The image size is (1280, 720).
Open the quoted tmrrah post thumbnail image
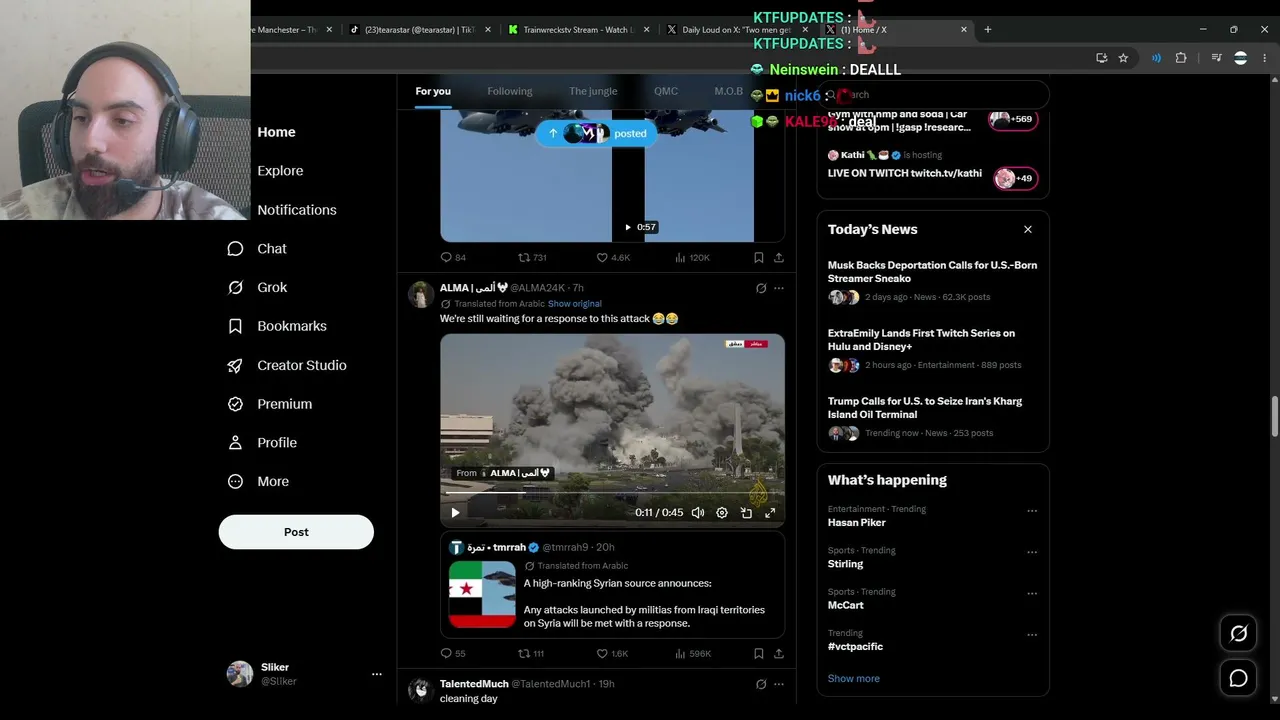click(482, 594)
